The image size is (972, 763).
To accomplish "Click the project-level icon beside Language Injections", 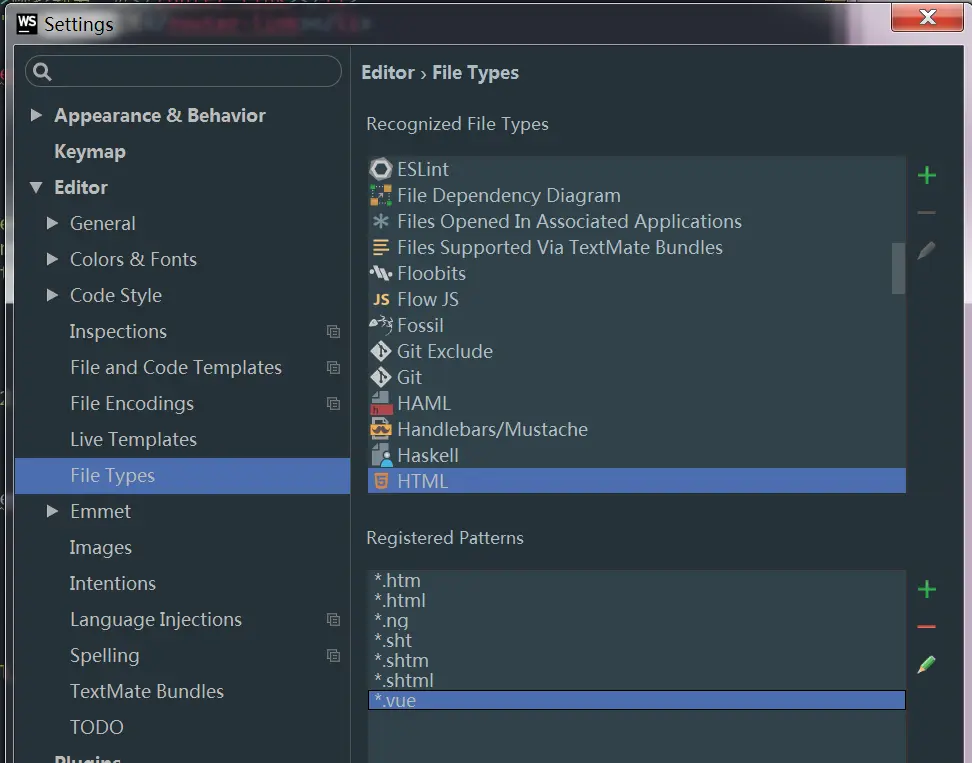I will point(334,619).
